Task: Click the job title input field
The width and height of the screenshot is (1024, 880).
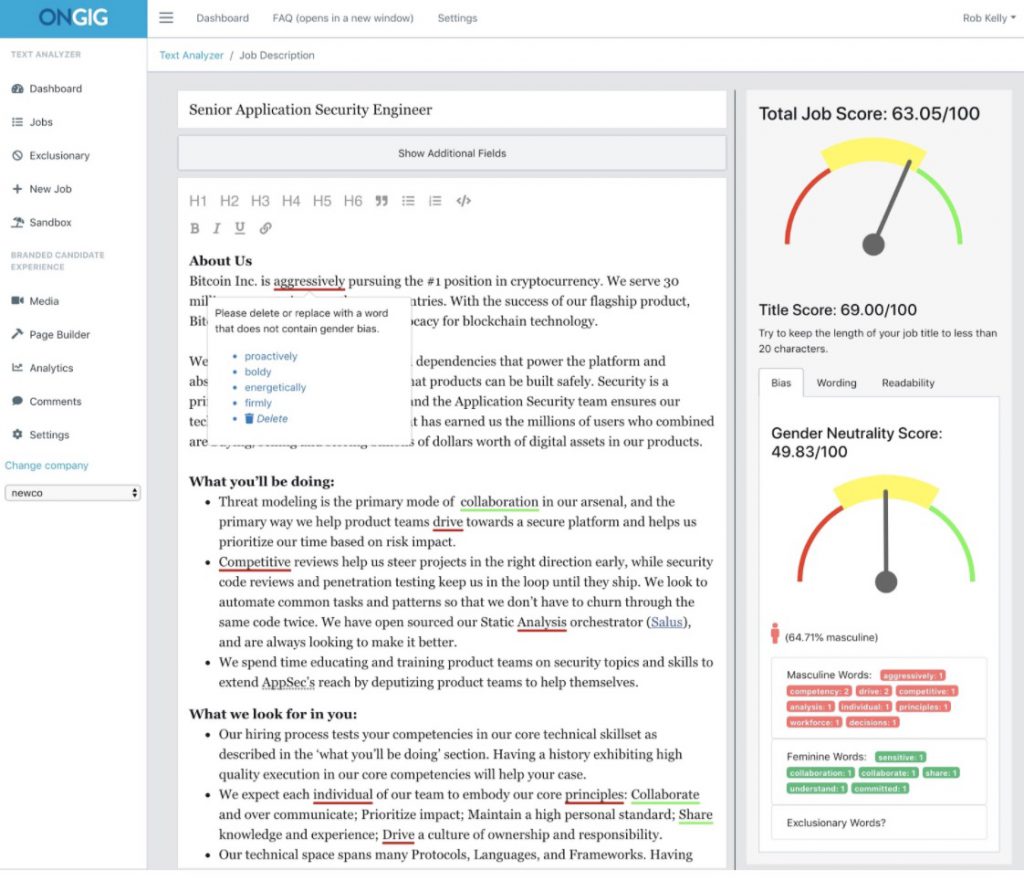Action: (x=452, y=110)
